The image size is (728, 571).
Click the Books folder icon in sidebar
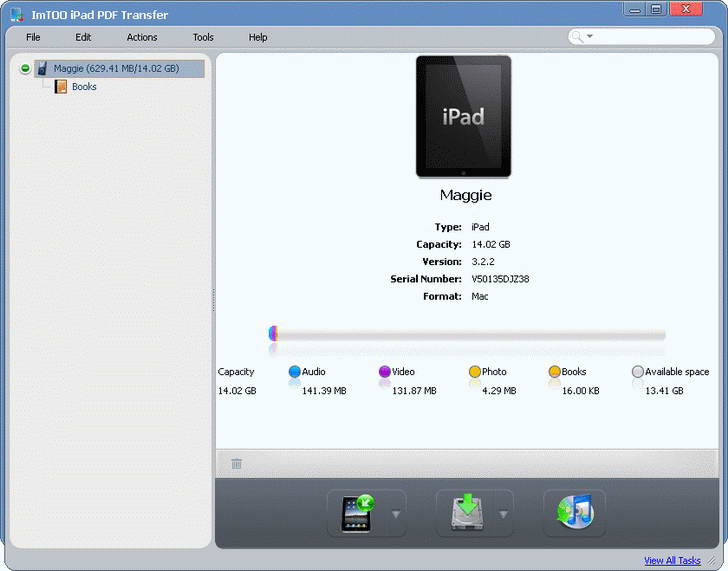tap(61, 87)
